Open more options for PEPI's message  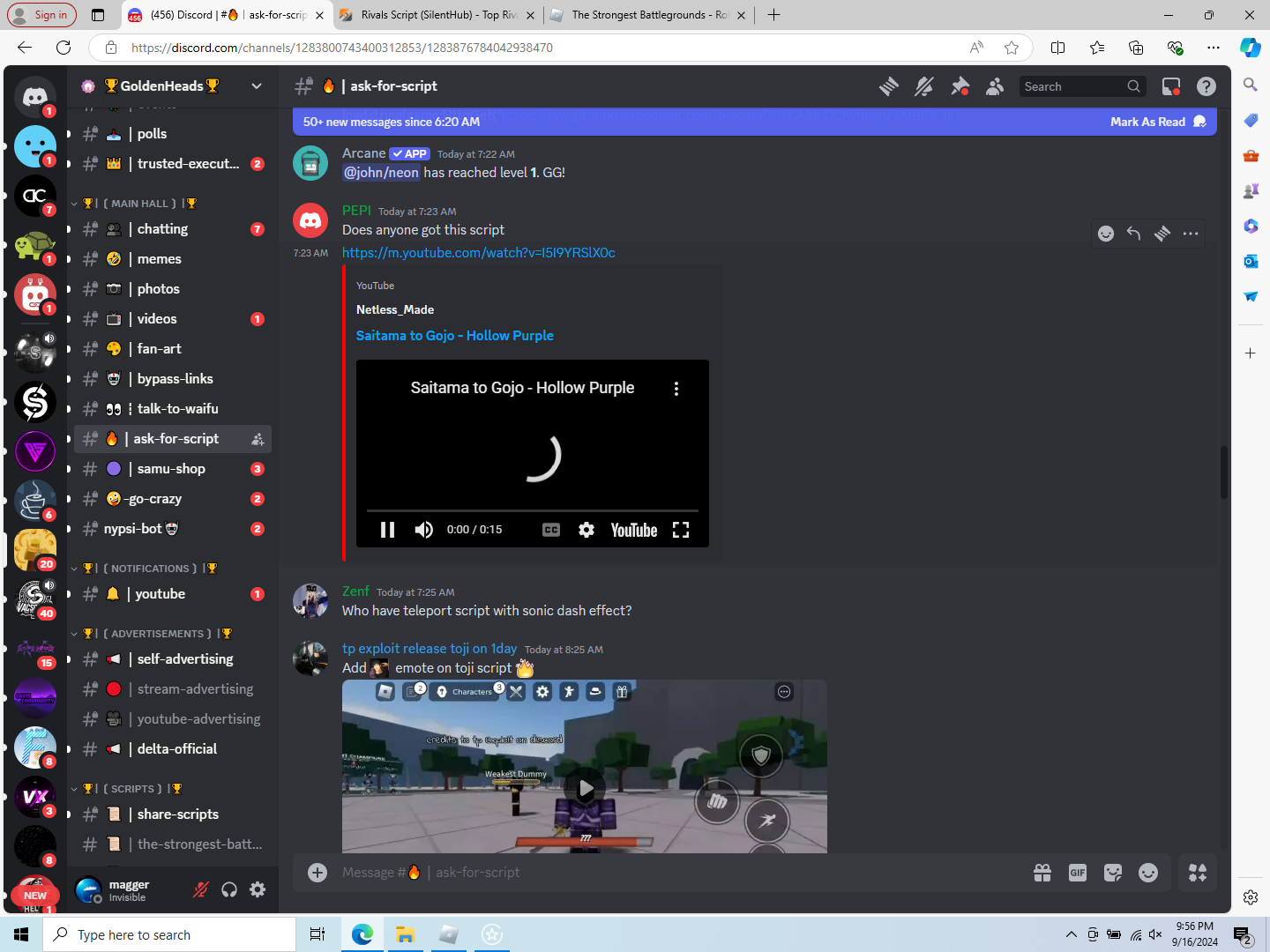[x=1191, y=234]
